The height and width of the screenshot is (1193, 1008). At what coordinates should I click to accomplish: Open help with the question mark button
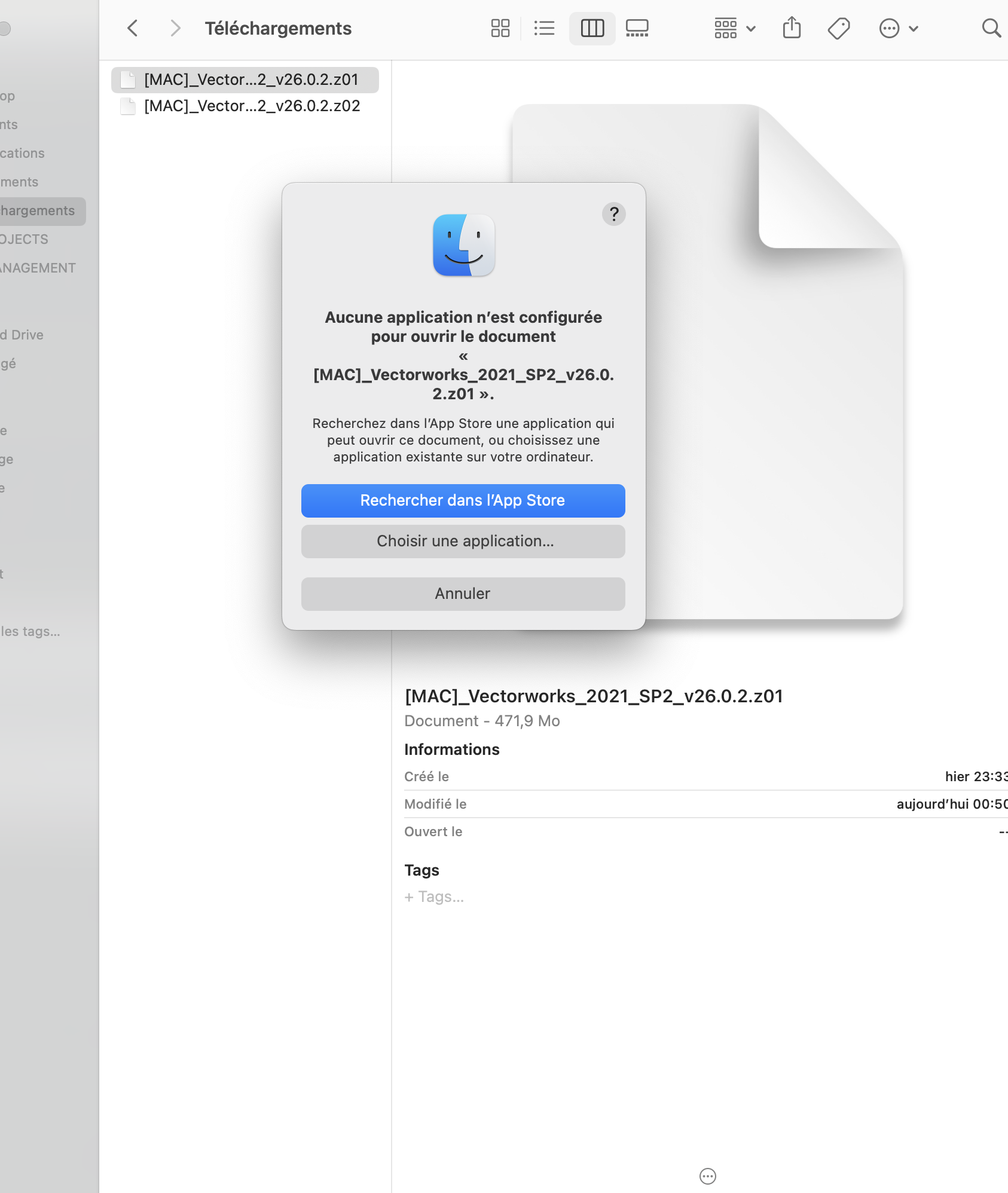pyautogui.click(x=614, y=214)
